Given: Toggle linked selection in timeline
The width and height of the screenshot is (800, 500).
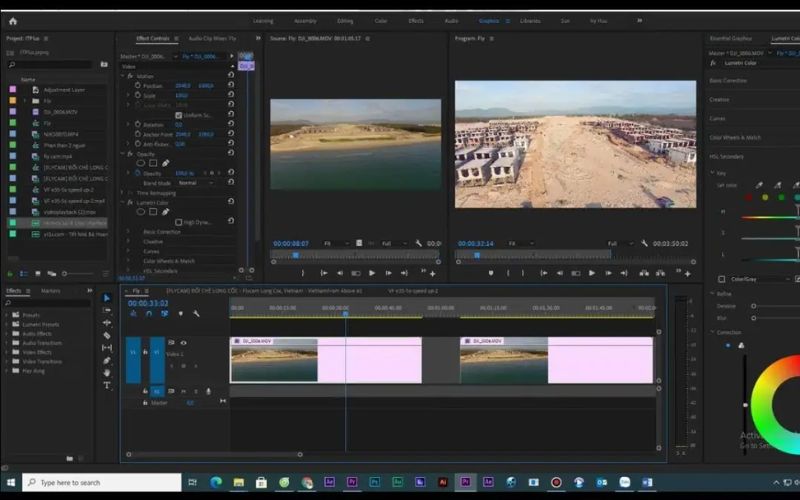Looking at the screenshot, I should click(x=164, y=314).
